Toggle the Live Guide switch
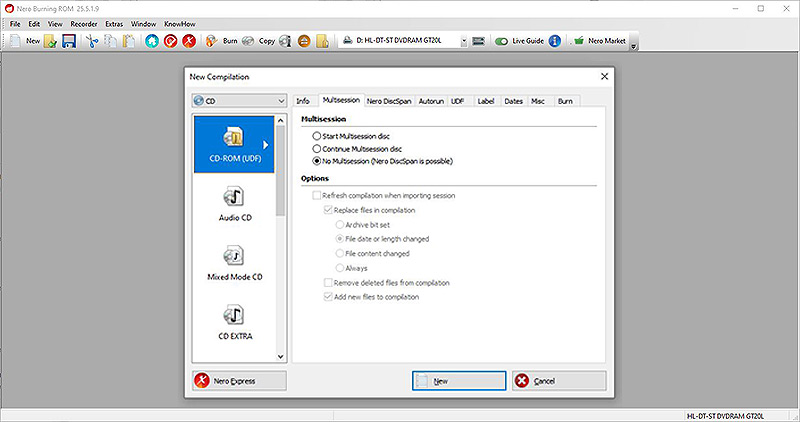The height and width of the screenshot is (422, 800). (502, 41)
